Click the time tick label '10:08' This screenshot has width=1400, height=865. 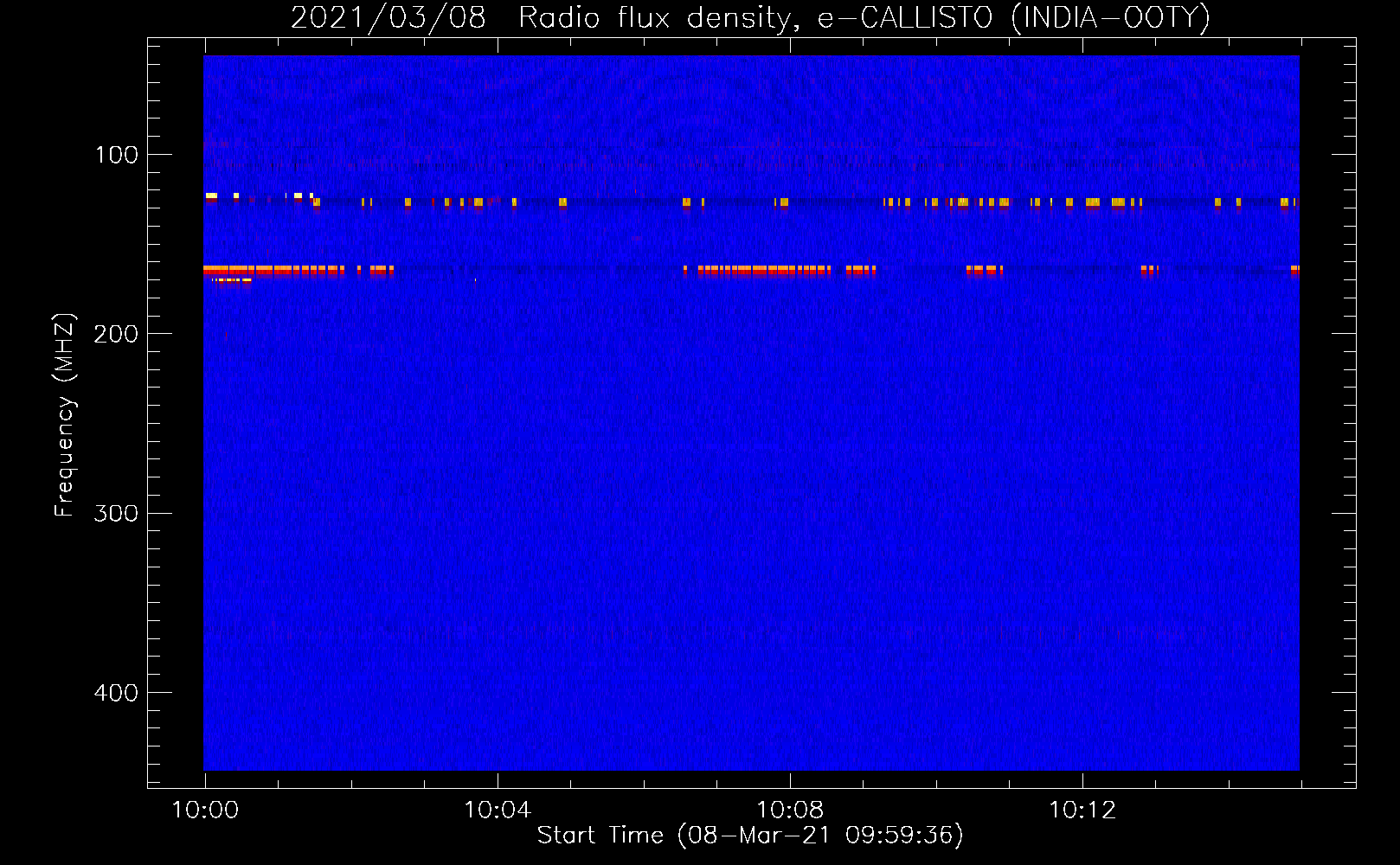[x=790, y=810]
